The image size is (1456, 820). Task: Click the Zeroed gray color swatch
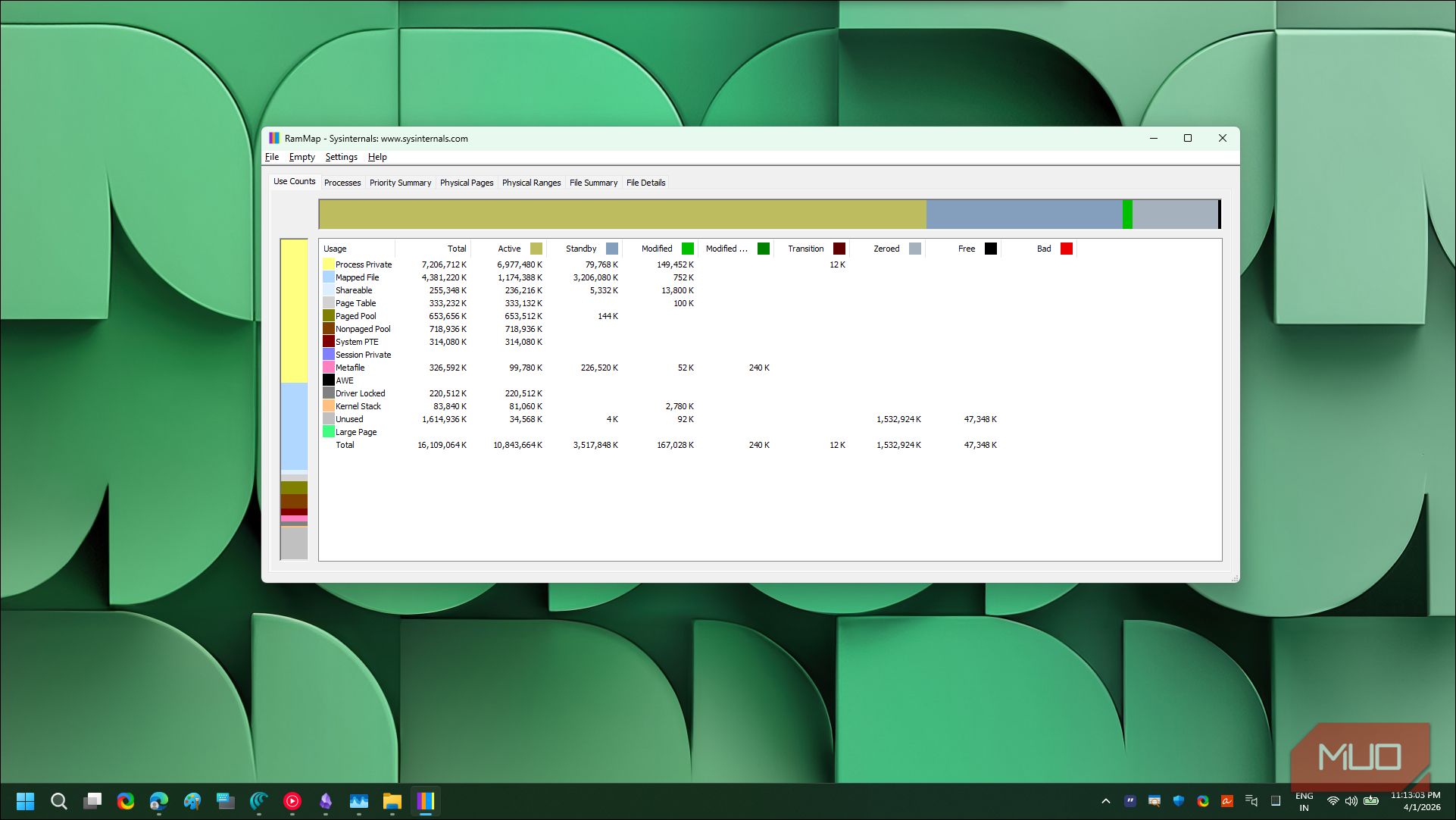[x=915, y=249]
